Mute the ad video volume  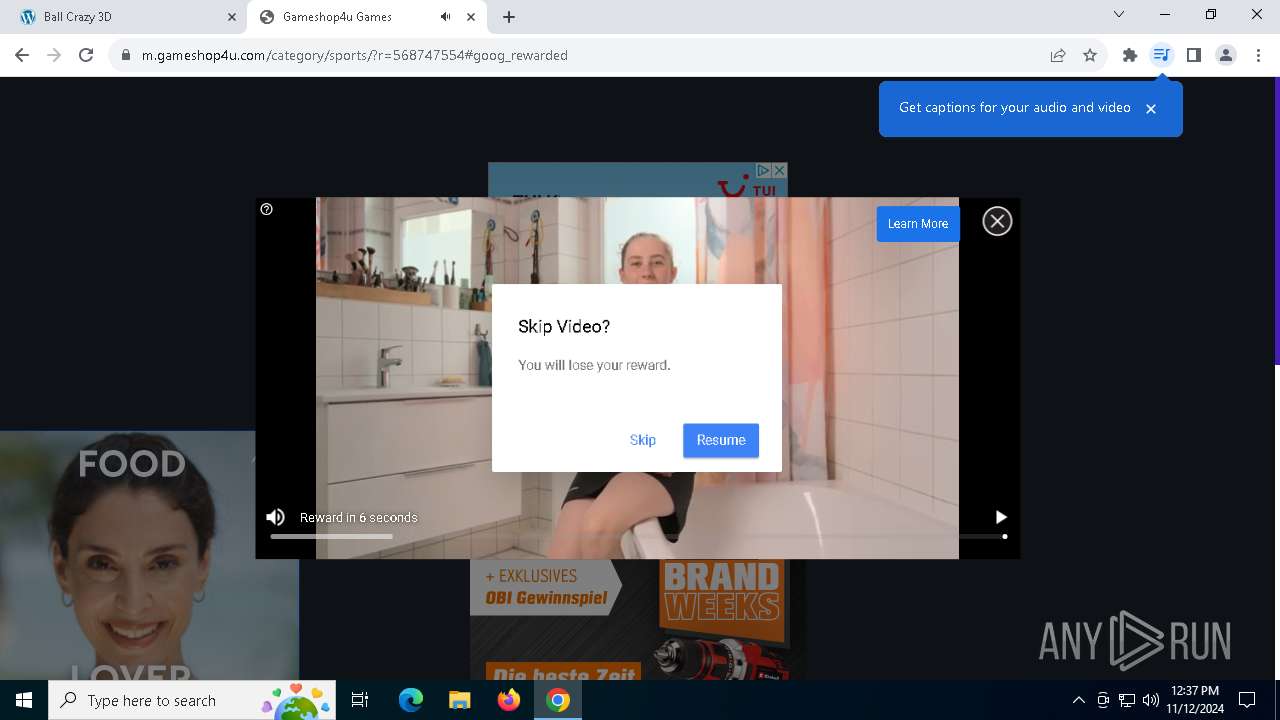[x=275, y=517]
